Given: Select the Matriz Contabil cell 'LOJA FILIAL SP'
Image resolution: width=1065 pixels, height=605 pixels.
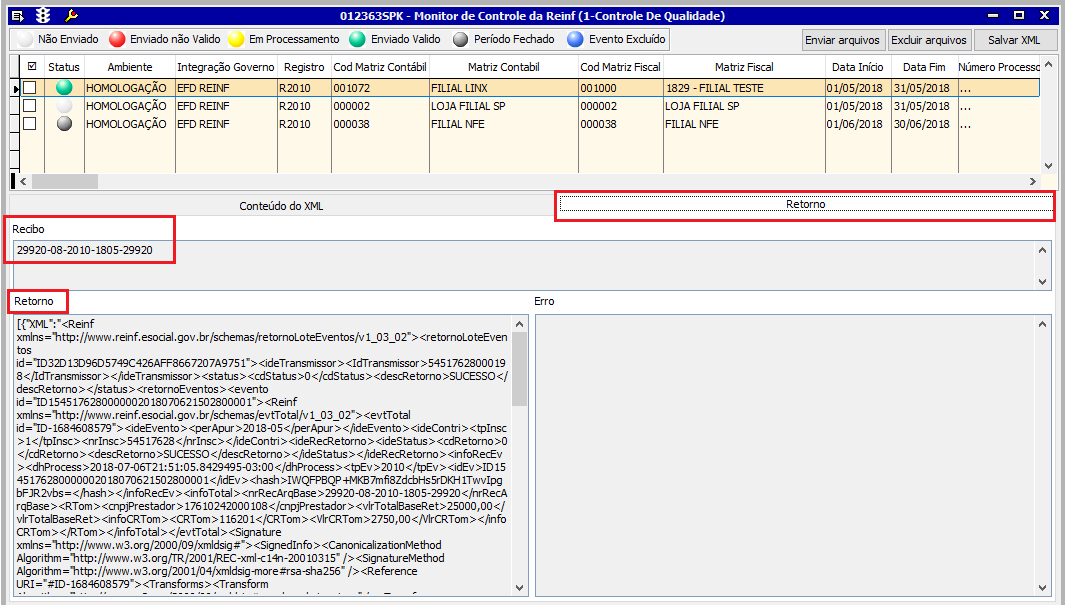Looking at the screenshot, I should [x=503, y=106].
